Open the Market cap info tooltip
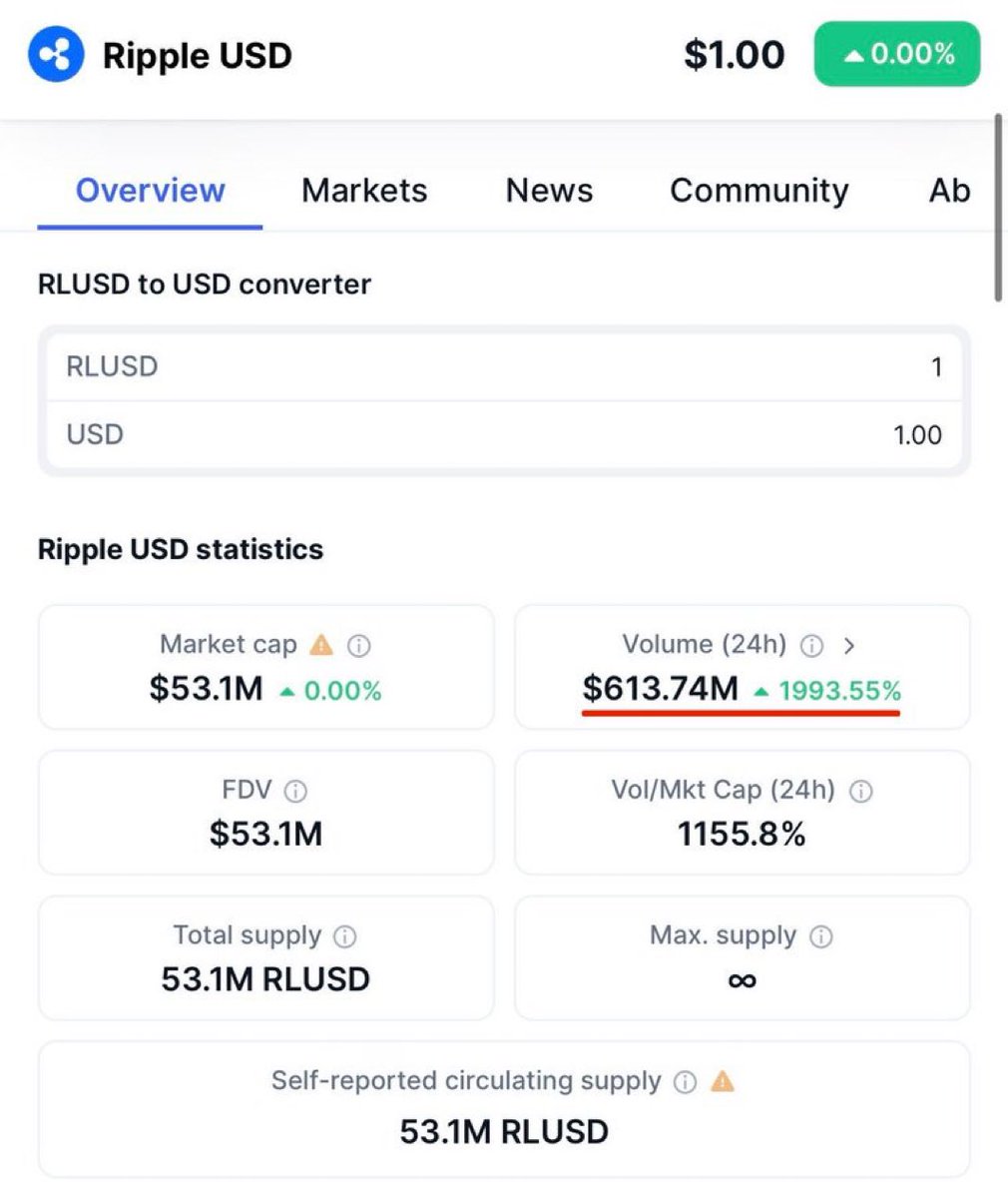This screenshot has height=1198, width=1008. pyautogui.click(x=358, y=646)
